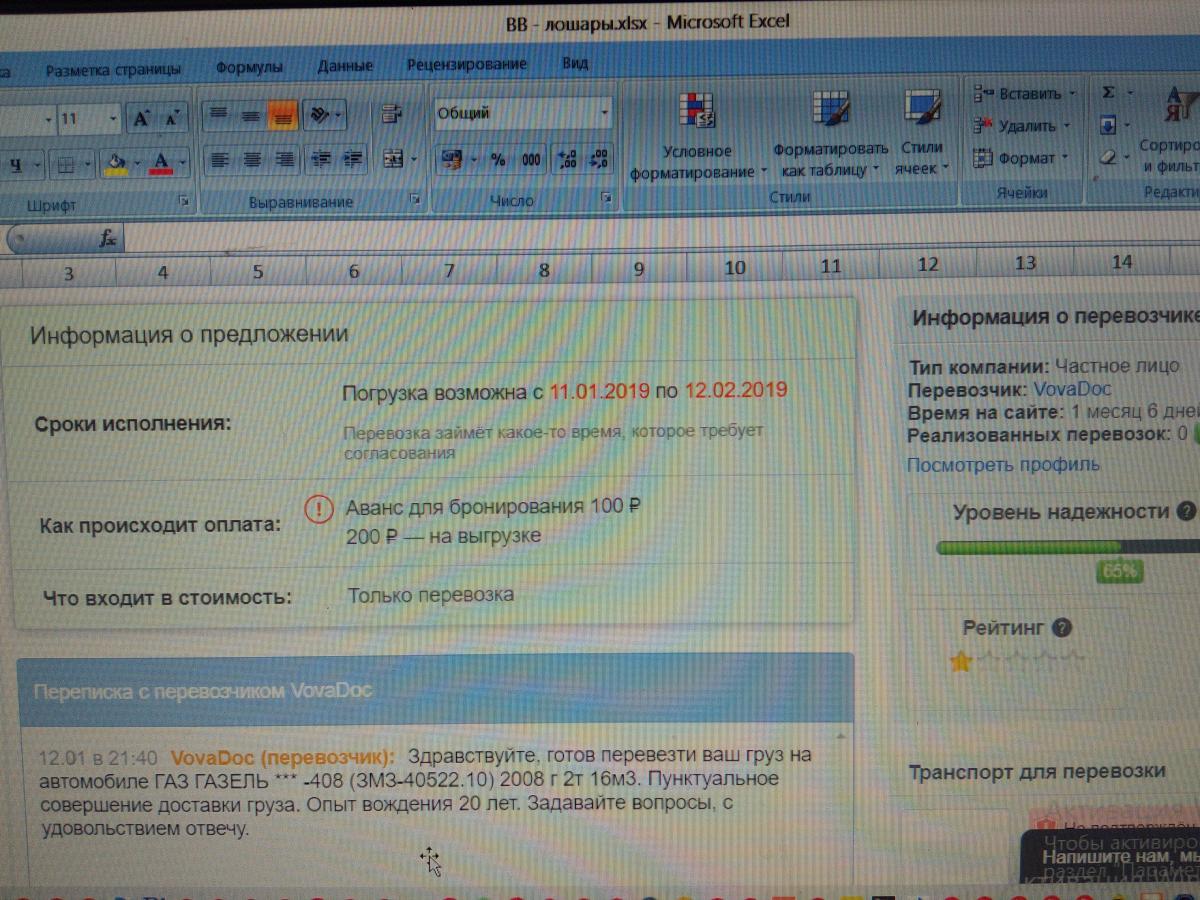Screen dimensions: 1200x900
Task: Apply thousands separator 000 format
Action: (x=530, y=160)
